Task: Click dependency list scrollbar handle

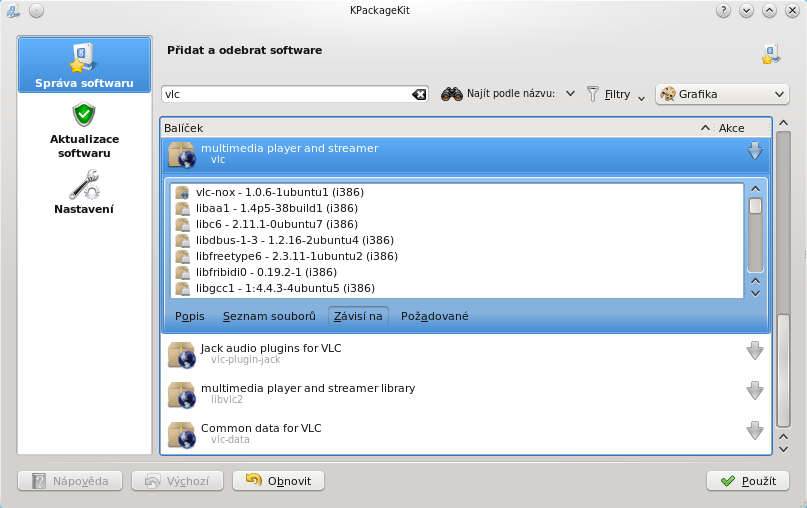Action: pyautogui.click(x=755, y=206)
